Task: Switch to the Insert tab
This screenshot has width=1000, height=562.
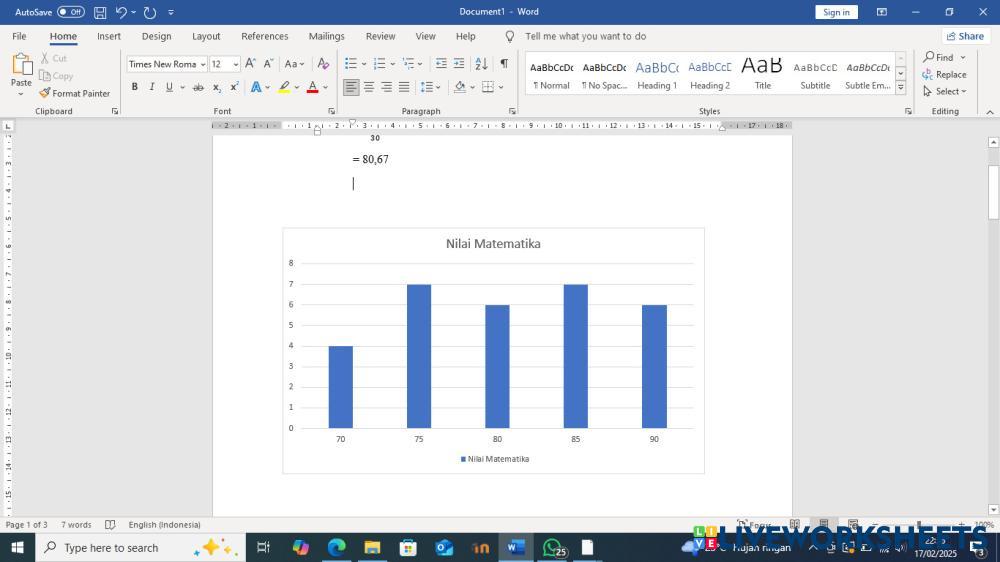Action: pyautogui.click(x=109, y=36)
